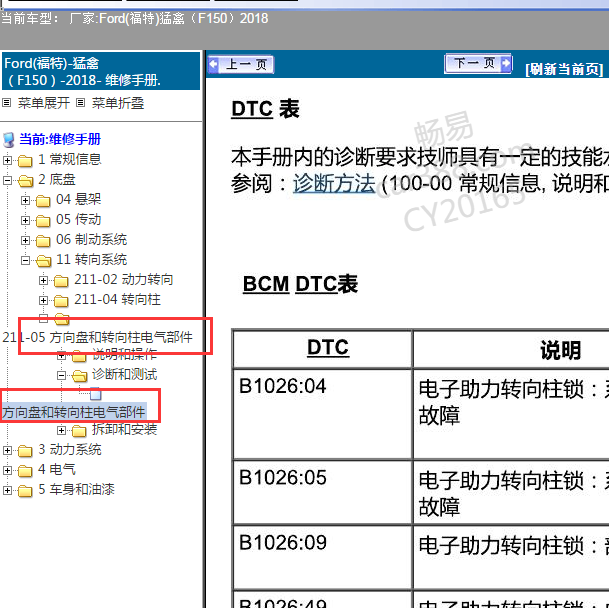Select tree item 05 传动
Image resolution: width=609 pixels, height=608 pixels.
pos(78,220)
